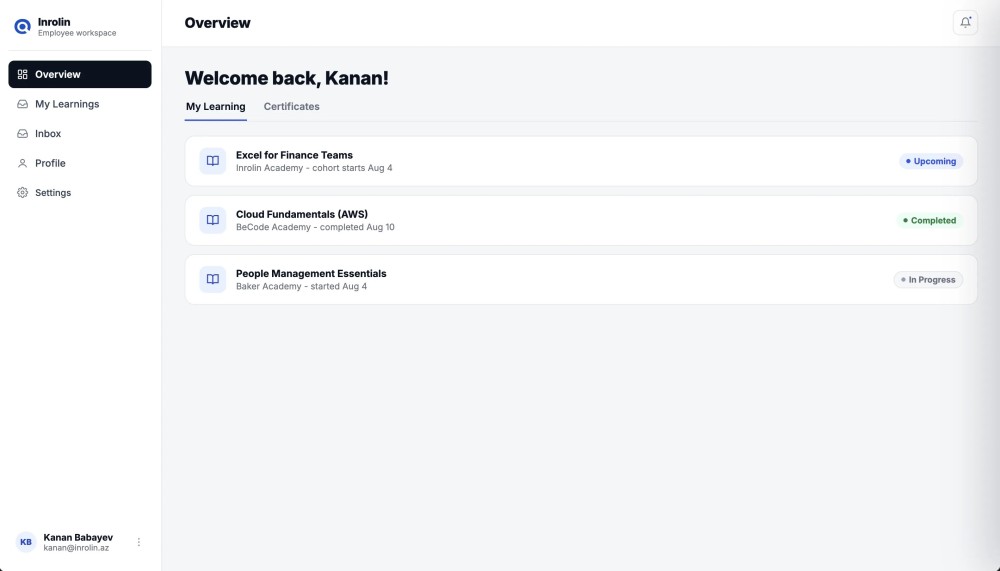Select the My Learning tab
This screenshot has width=1000, height=571.
pyautogui.click(x=216, y=107)
